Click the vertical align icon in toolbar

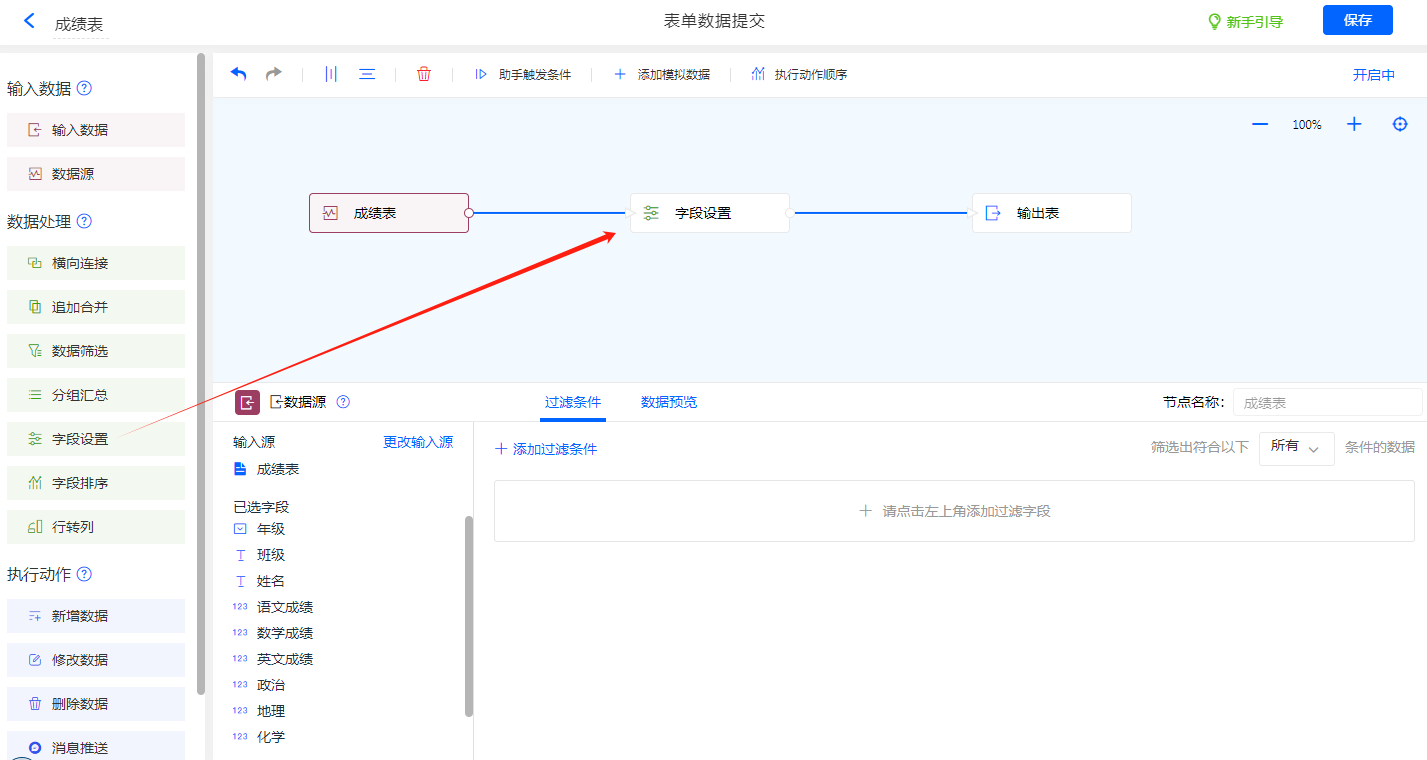[x=331, y=74]
